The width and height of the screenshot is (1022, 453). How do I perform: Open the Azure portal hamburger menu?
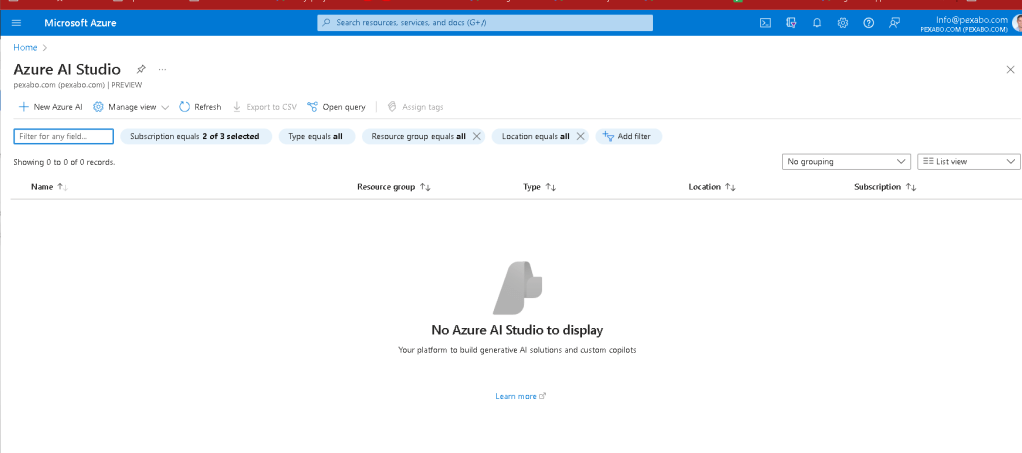(16, 23)
